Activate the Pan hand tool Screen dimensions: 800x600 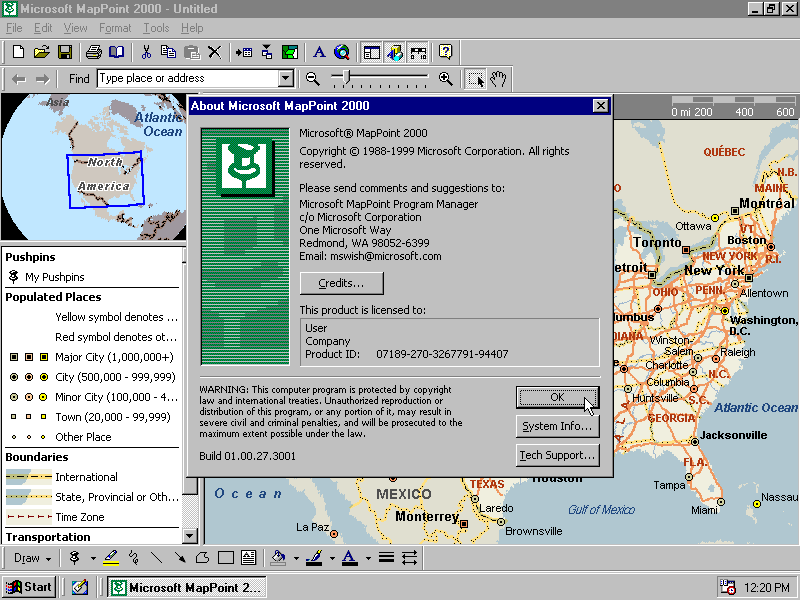click(x=498, y=79)
